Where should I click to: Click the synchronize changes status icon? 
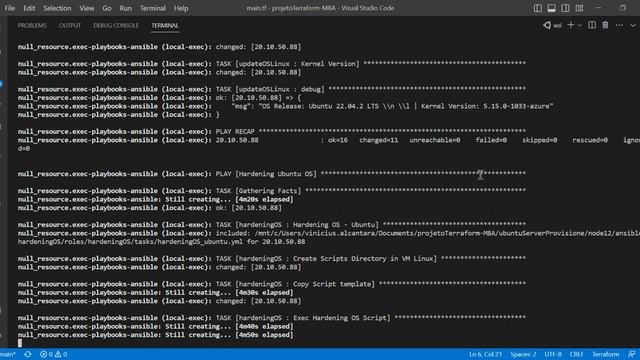(x=28, y=354)
